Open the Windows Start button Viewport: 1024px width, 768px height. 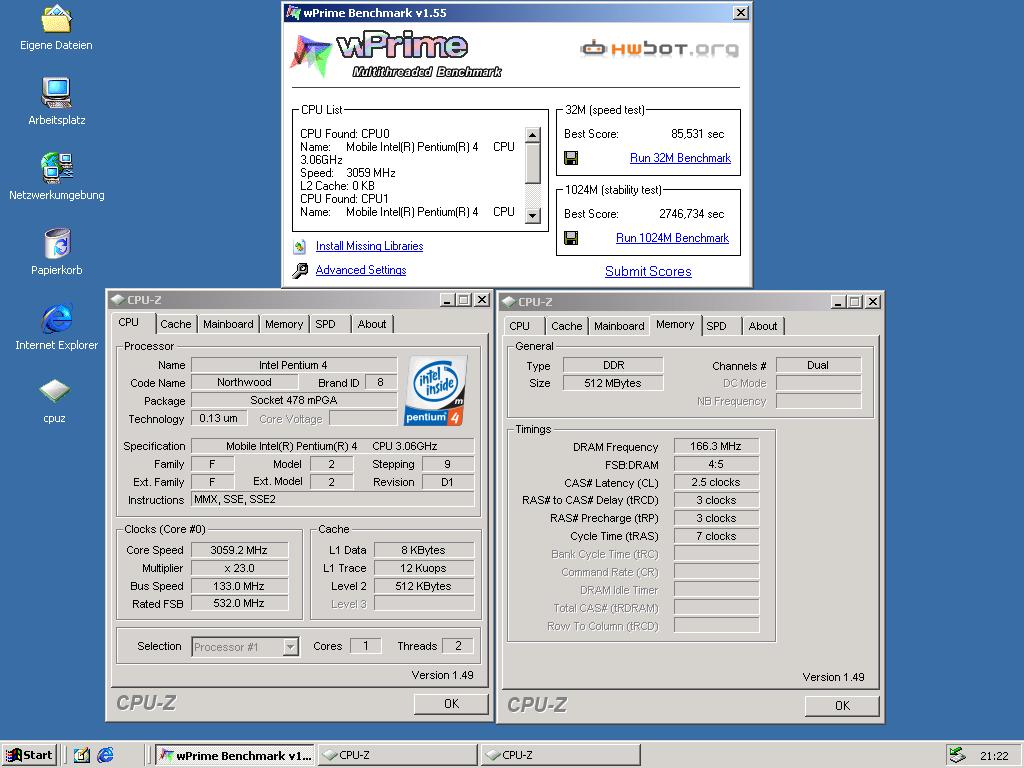[29, 755]
